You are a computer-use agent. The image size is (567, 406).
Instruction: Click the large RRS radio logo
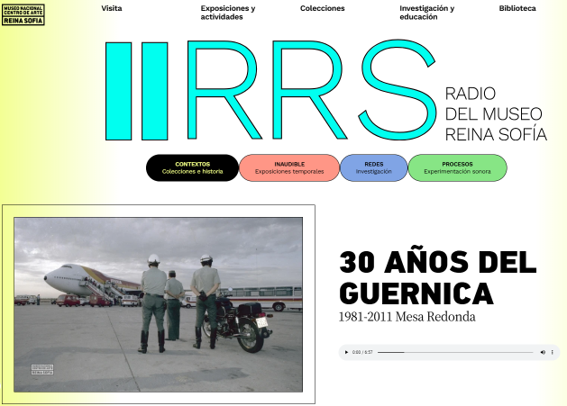[270, 90]
